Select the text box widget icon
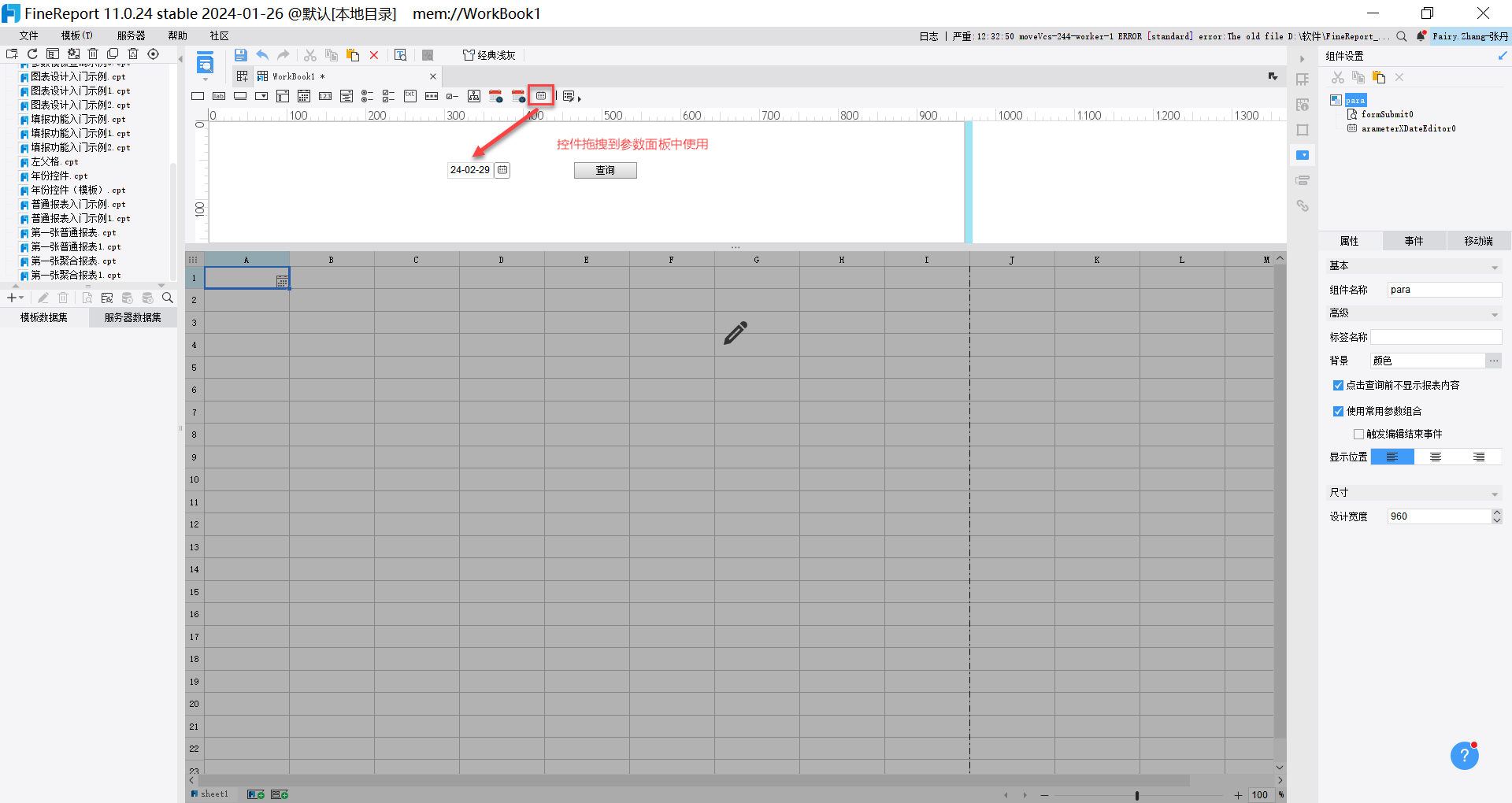Viewport: 1512px width, 803px height. coord(198,96)
